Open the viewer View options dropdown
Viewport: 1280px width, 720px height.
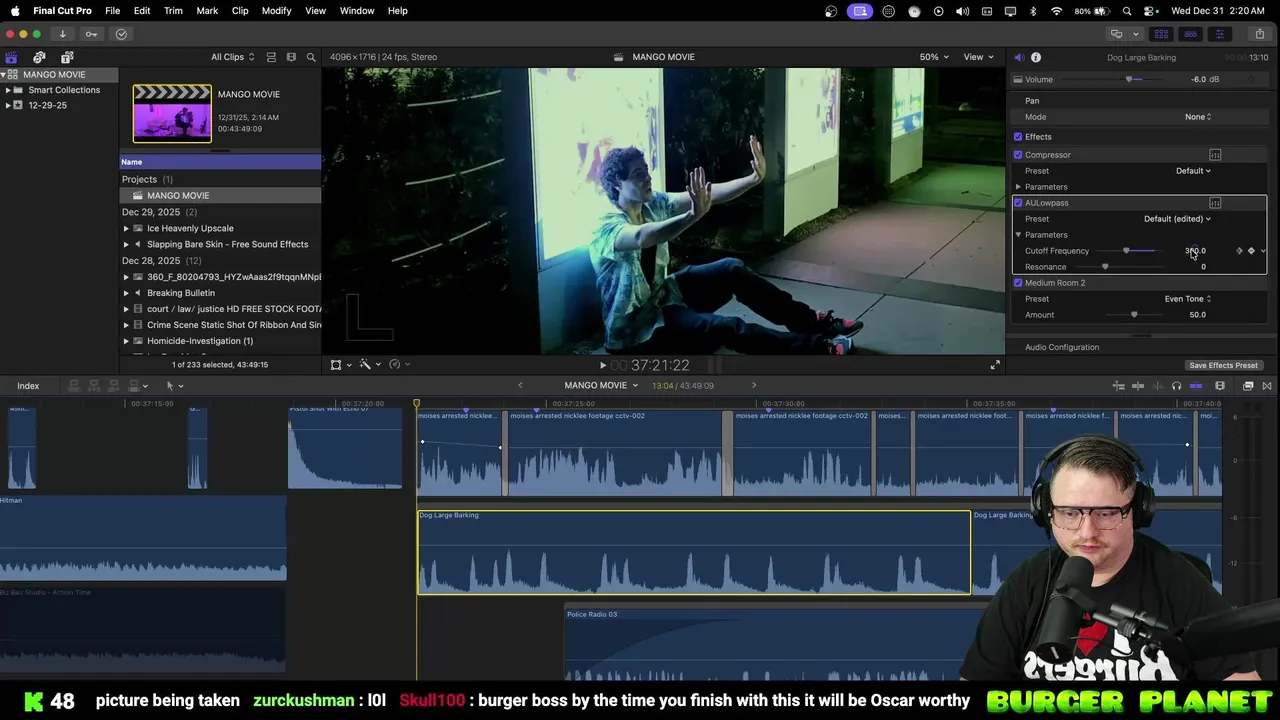tap(977, 57)
